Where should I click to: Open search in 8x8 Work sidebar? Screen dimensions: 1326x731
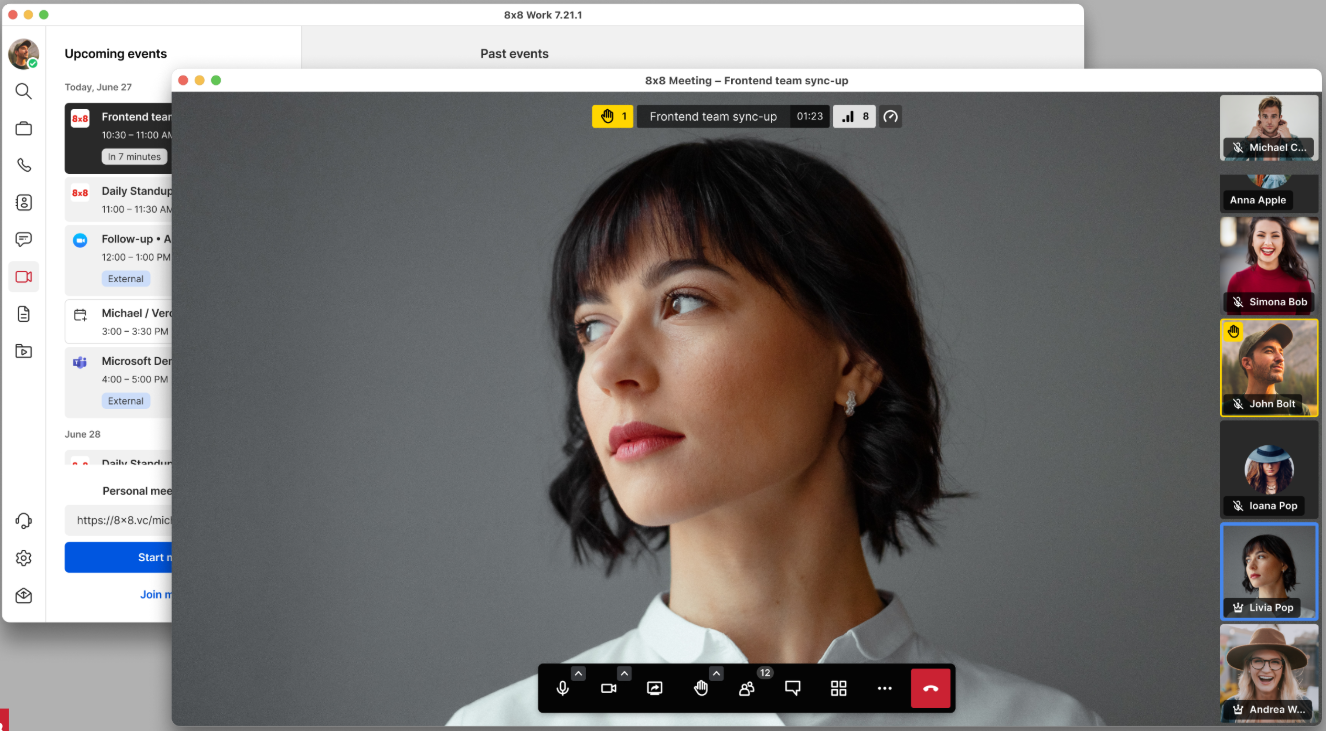(x=24, y=91)
